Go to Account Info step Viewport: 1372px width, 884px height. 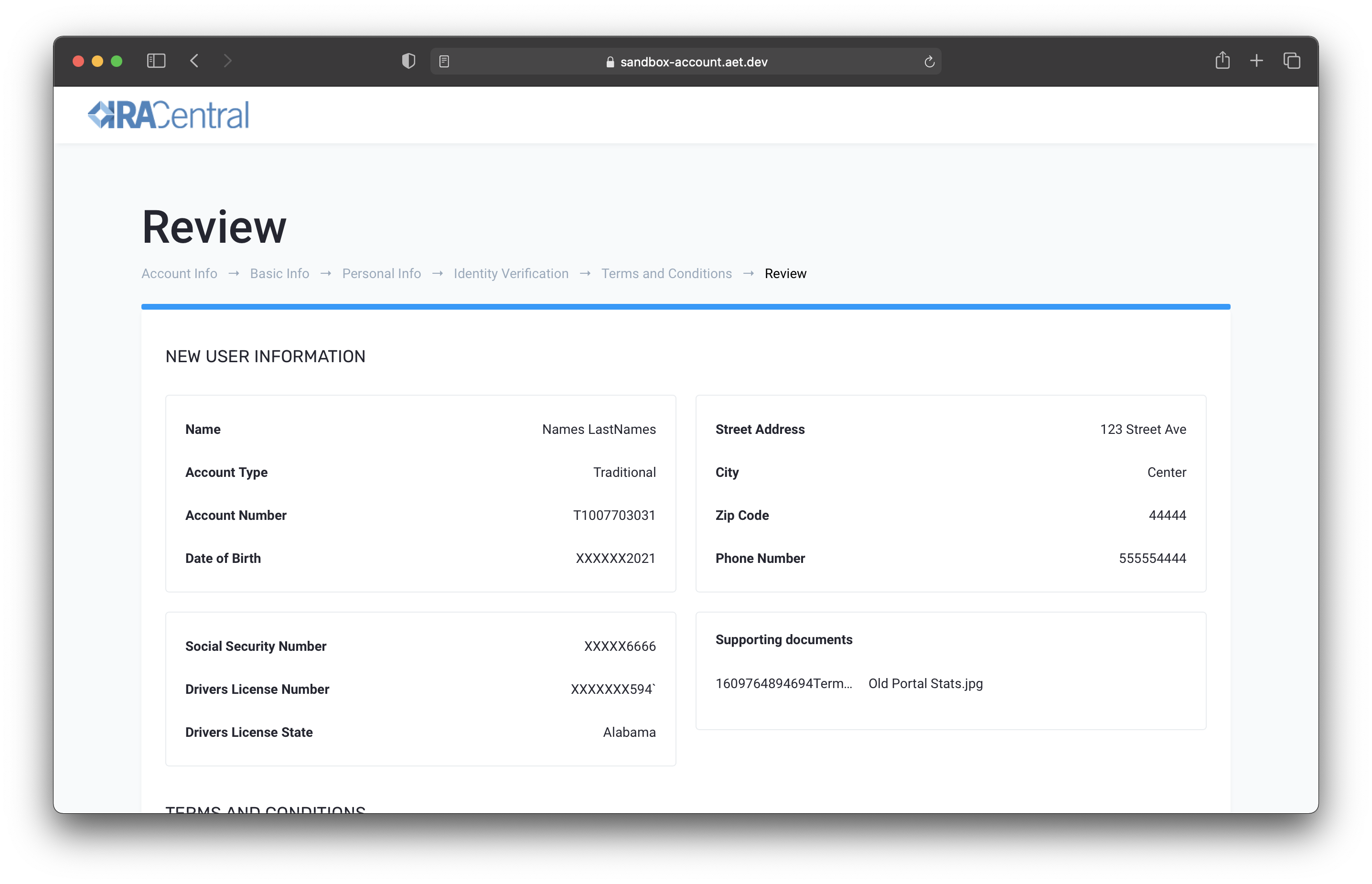[179, 274]
